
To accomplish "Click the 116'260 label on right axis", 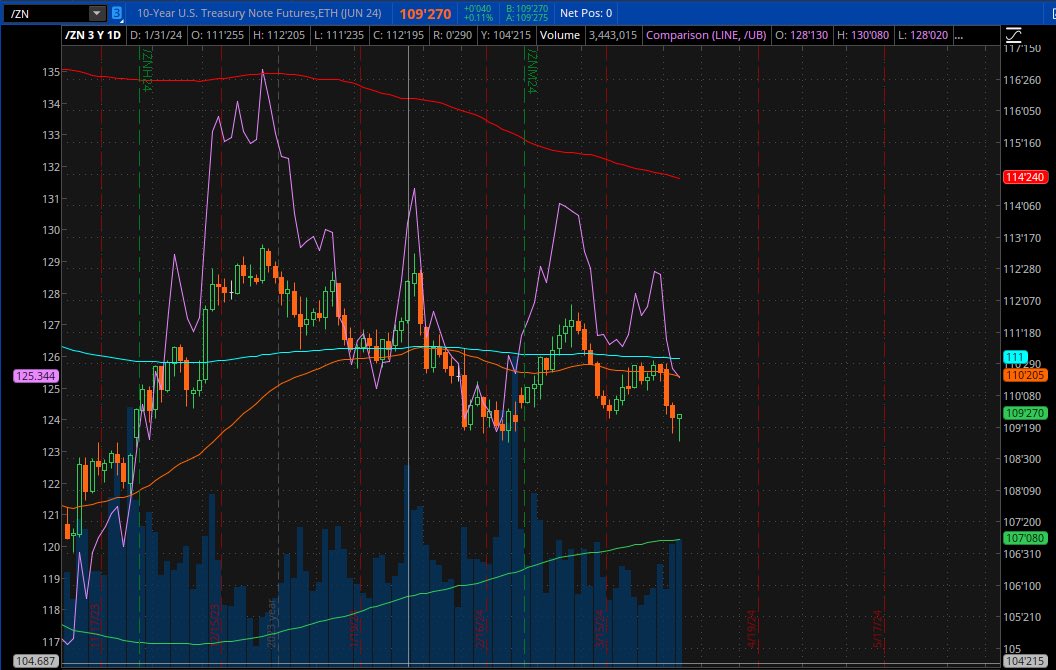I will coord(1022,79).
